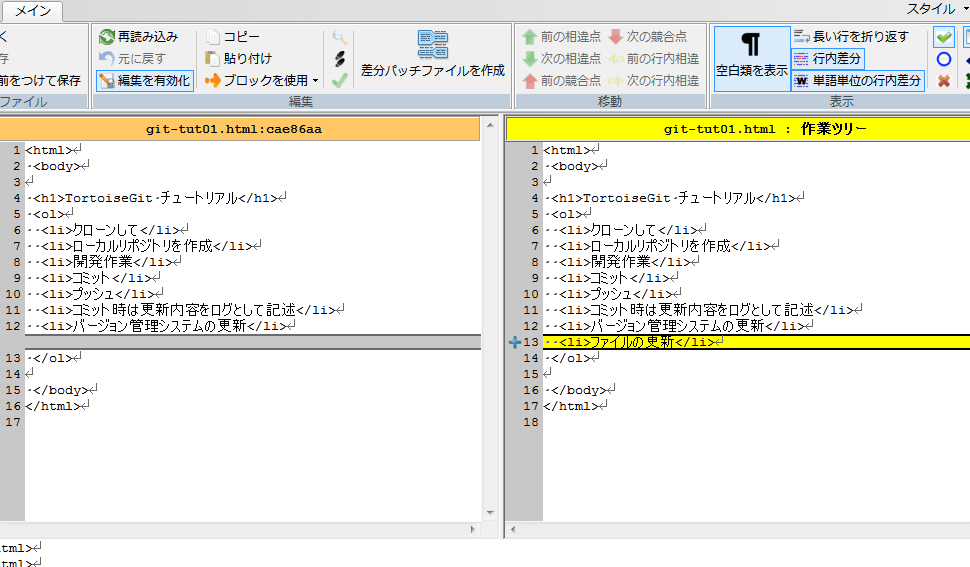Click the red X icon in 表示 group
The image size is (970, 567).
(944, 81)
